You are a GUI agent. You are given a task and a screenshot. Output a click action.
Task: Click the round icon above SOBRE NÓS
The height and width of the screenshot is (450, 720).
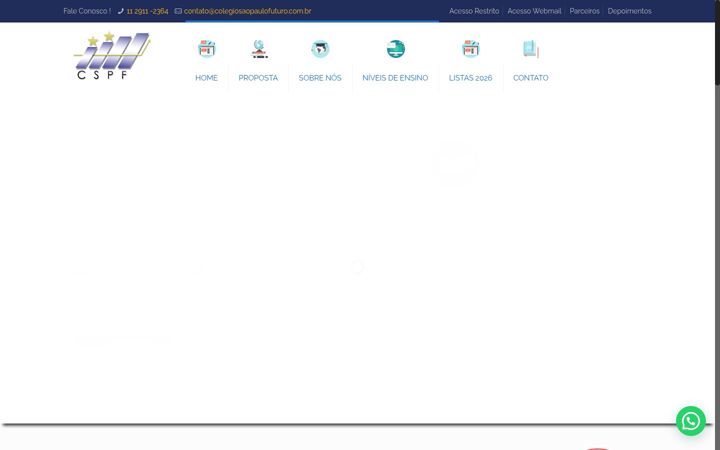320,49
